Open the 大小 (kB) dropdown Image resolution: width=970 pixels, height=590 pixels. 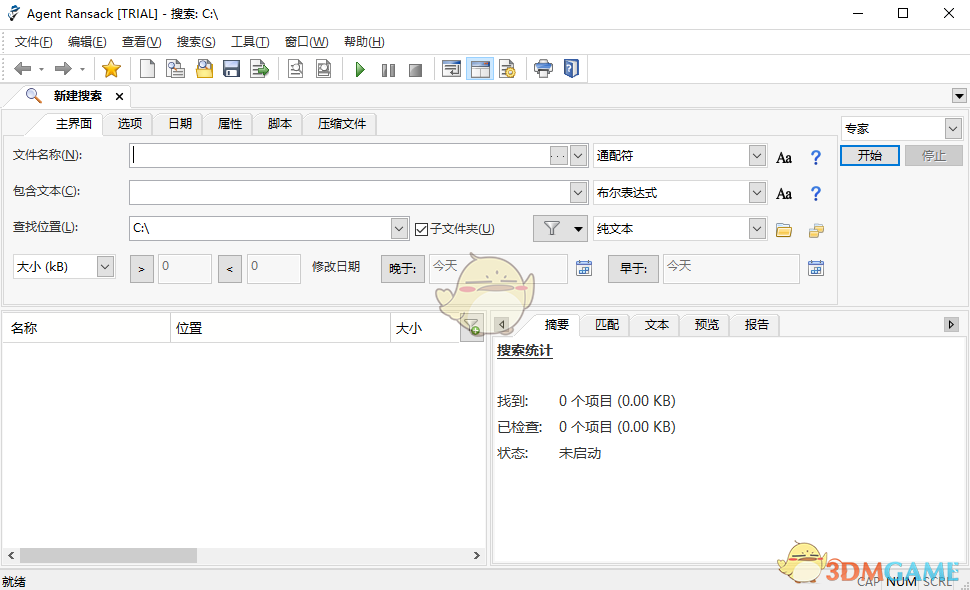pyautogui.click(x=104, y=266)
